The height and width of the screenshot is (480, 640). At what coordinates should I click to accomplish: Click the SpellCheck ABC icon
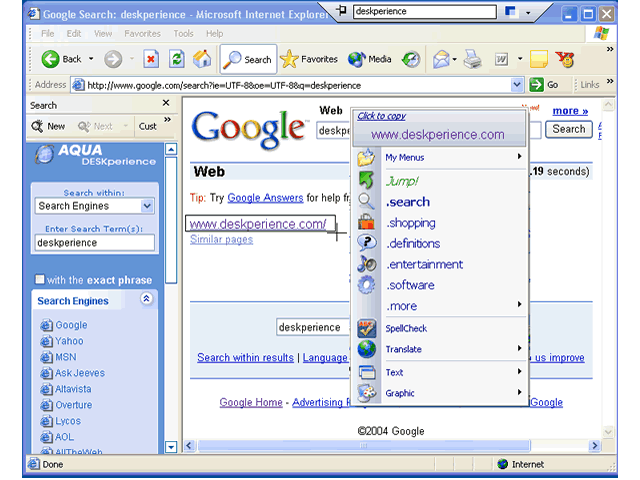pyautogui.click(x=366, y=328)
